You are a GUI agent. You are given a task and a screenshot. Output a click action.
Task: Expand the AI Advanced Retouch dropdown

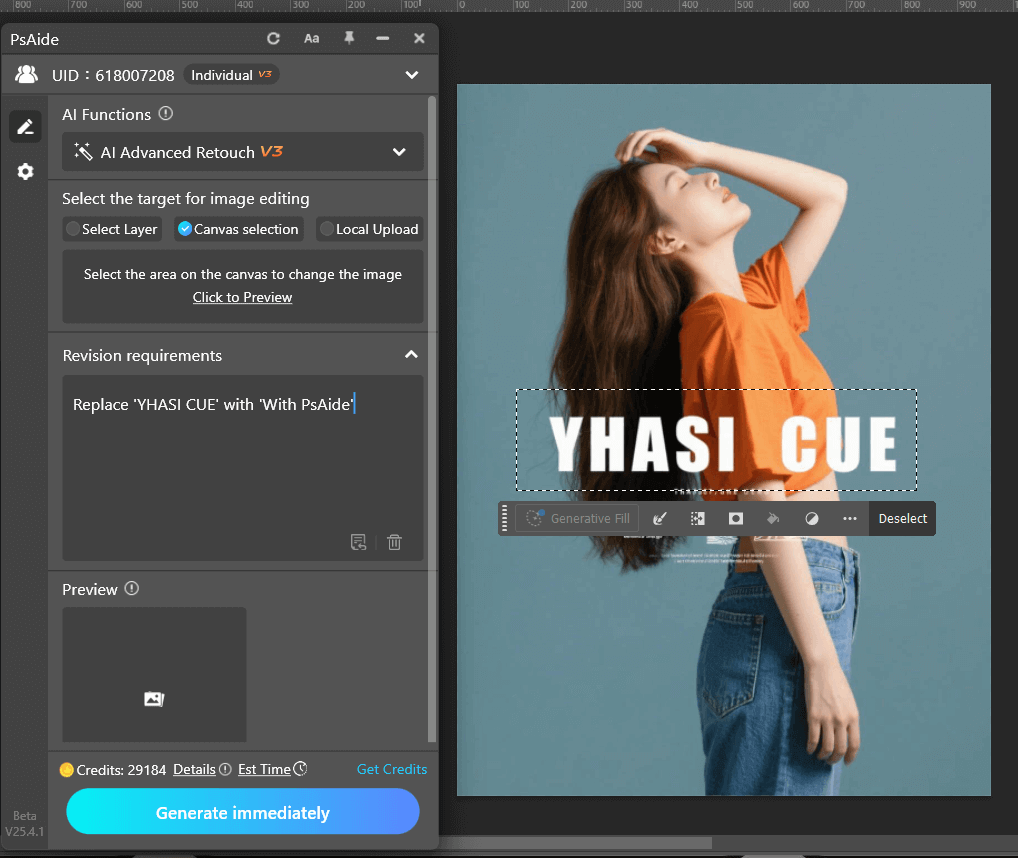(x=398, y=152)
